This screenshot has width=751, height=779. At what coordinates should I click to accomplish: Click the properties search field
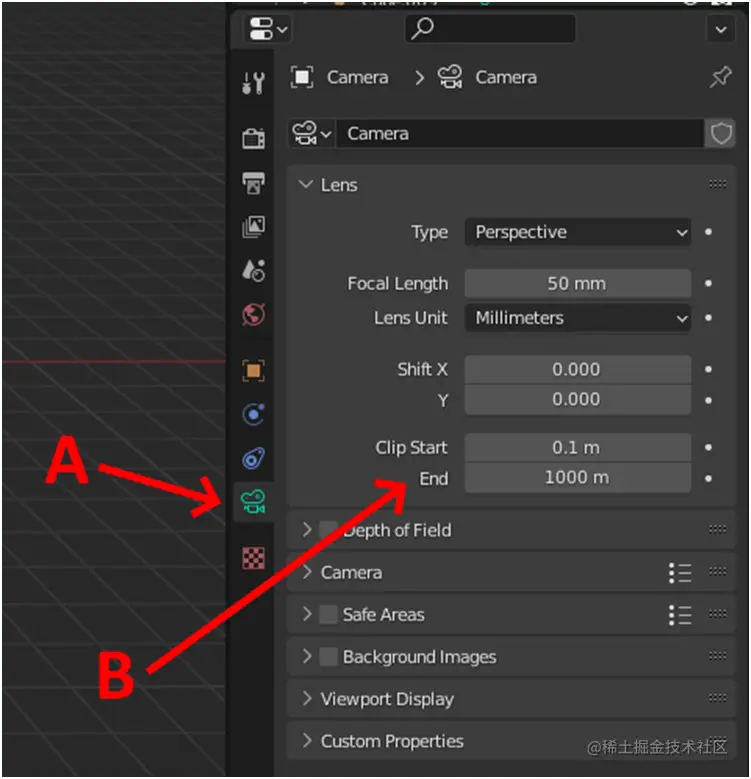[x=490, y=28]
